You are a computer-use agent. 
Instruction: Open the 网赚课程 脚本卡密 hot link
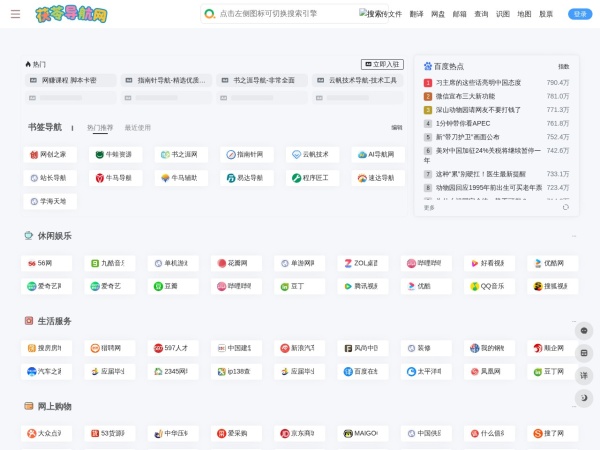click(x=70, y=80)
